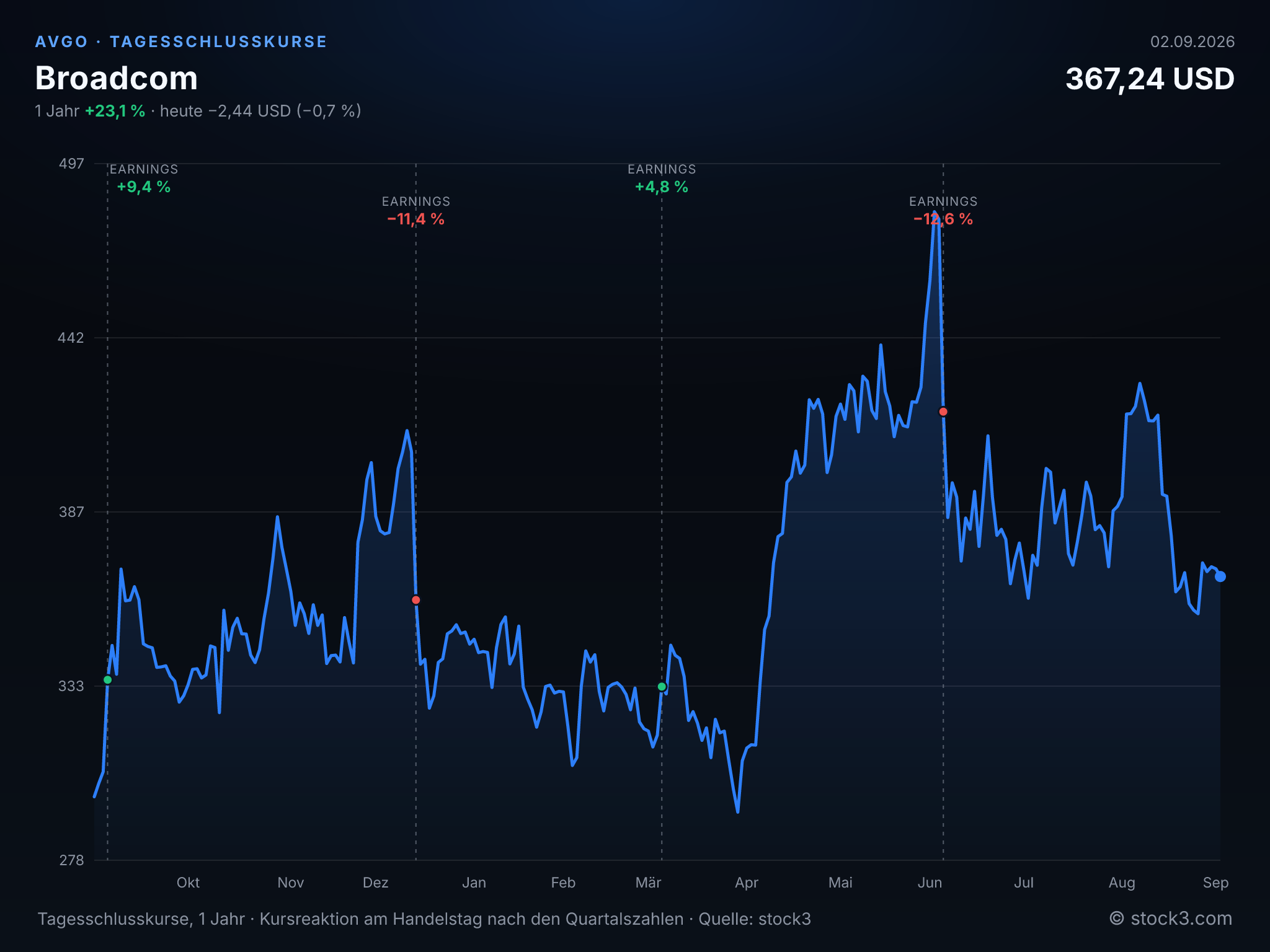This screenshot has height=952, width=1270.
Task: Click the "333" y-axis label
Action: click(x=71, y=686)
